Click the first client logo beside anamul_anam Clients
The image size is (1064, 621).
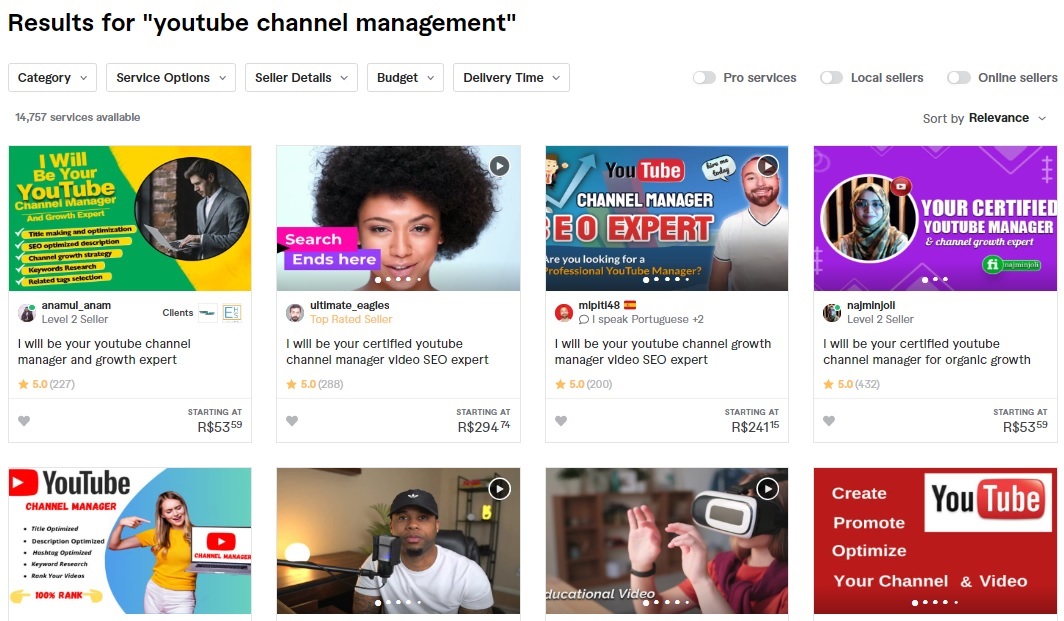coord(208,313)
